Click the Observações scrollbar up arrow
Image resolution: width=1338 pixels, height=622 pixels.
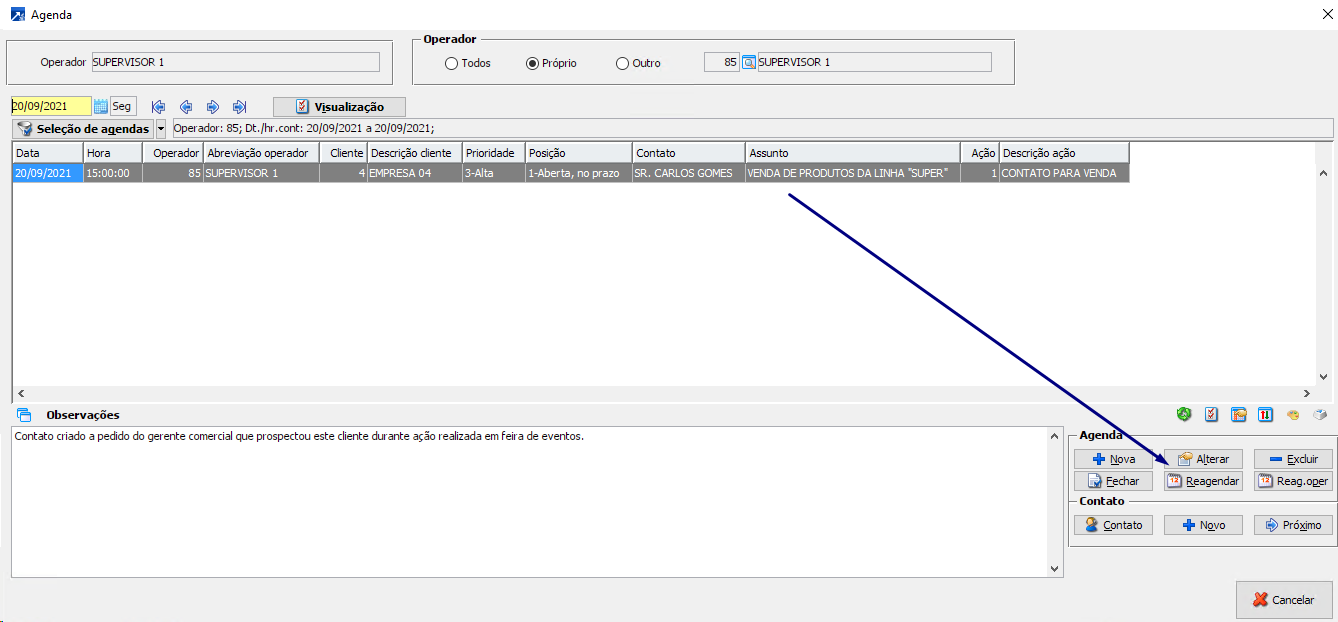pos(1055,437)
